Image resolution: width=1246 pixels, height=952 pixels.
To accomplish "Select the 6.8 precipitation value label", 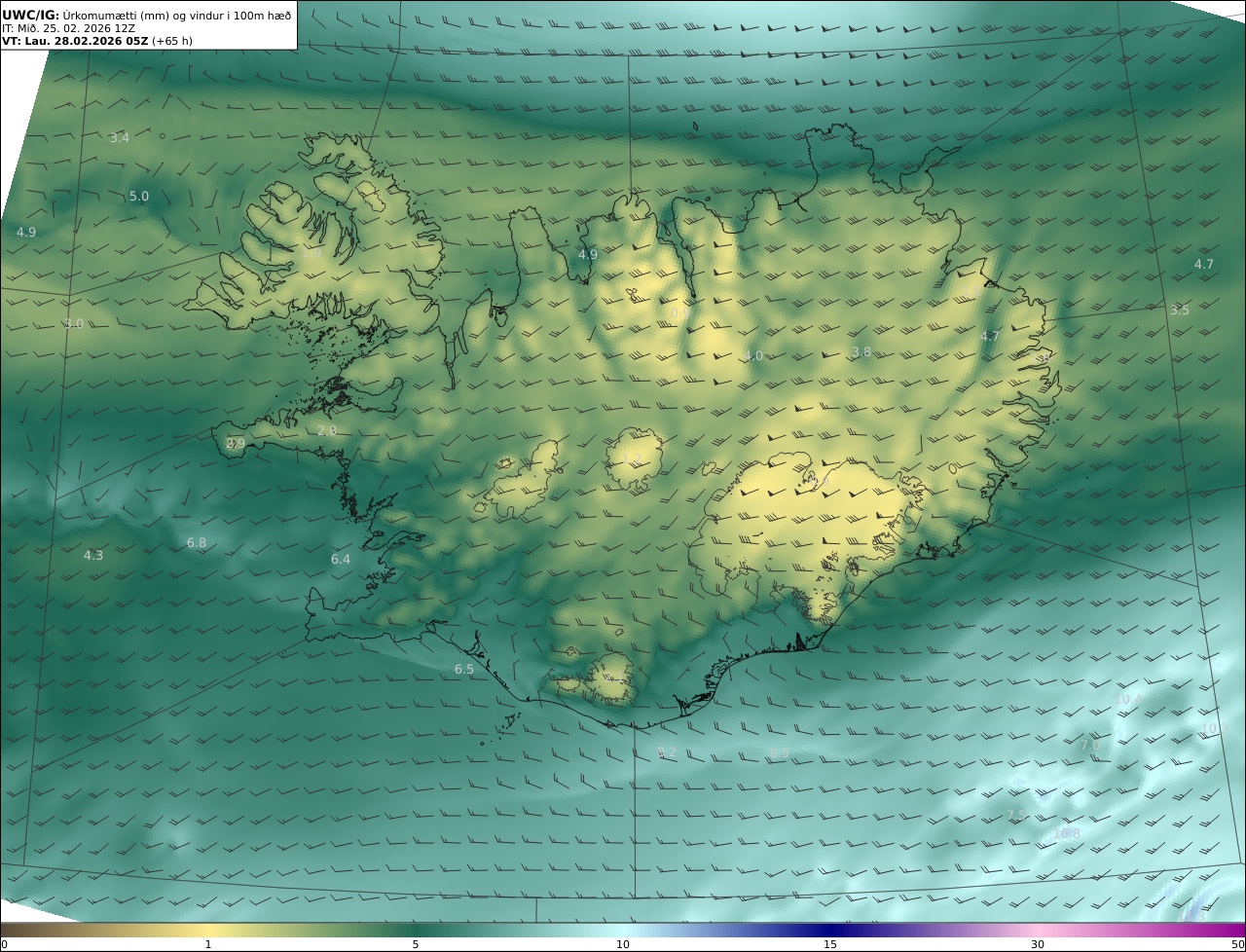I will 197,543.
